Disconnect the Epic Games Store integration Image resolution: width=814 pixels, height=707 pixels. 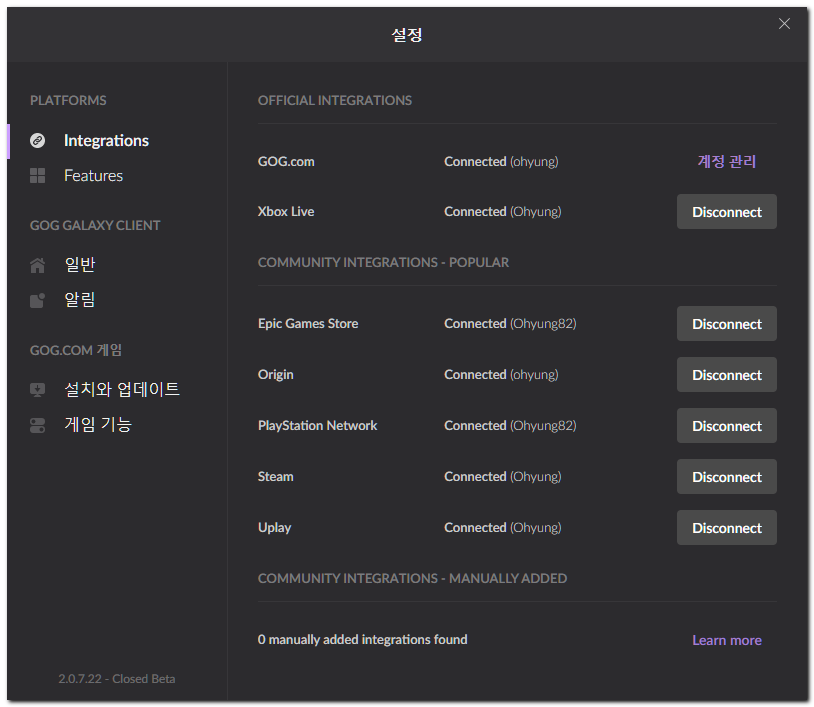pyautogui.click(x=726, y=324)
